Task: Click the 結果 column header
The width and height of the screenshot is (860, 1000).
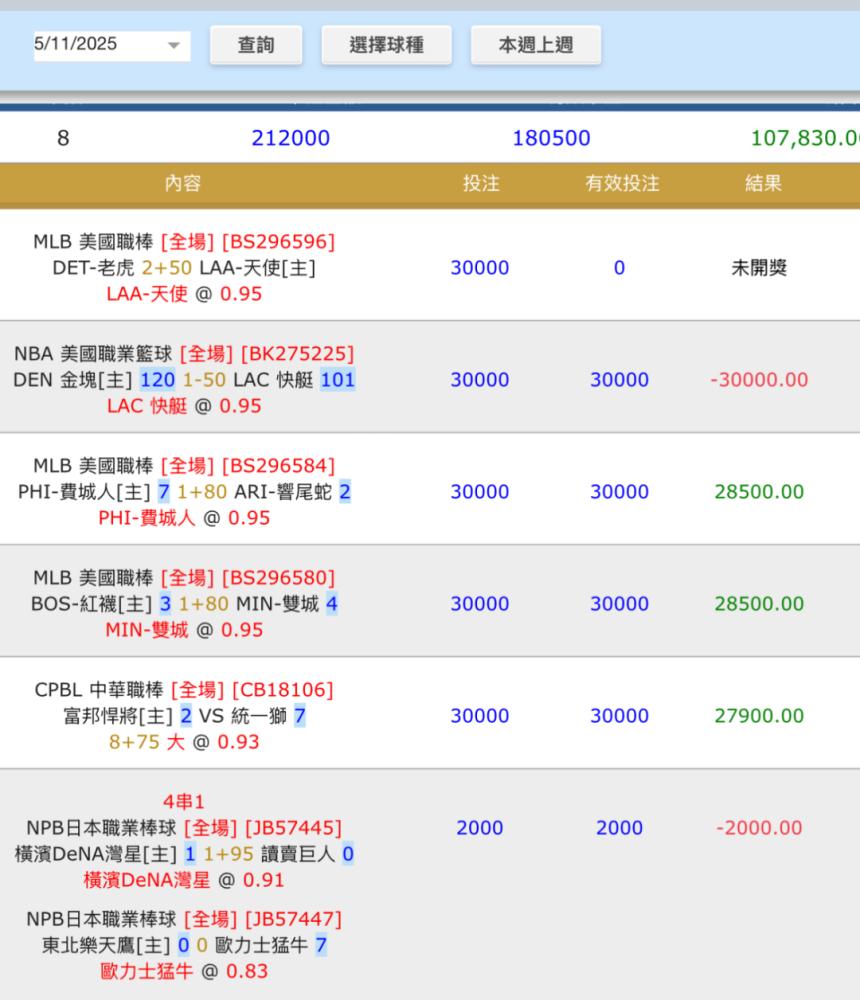Action: click(x=763, y=184)
